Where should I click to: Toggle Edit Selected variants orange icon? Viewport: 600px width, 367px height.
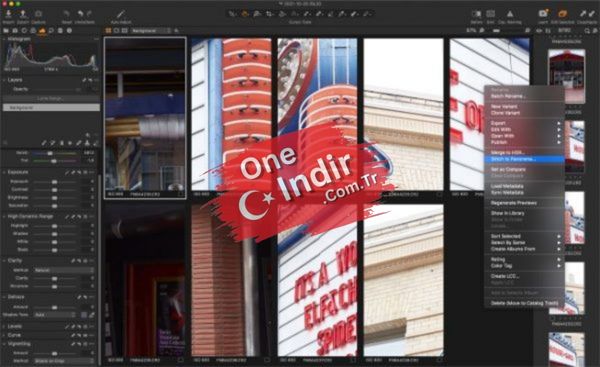[562, 14]
